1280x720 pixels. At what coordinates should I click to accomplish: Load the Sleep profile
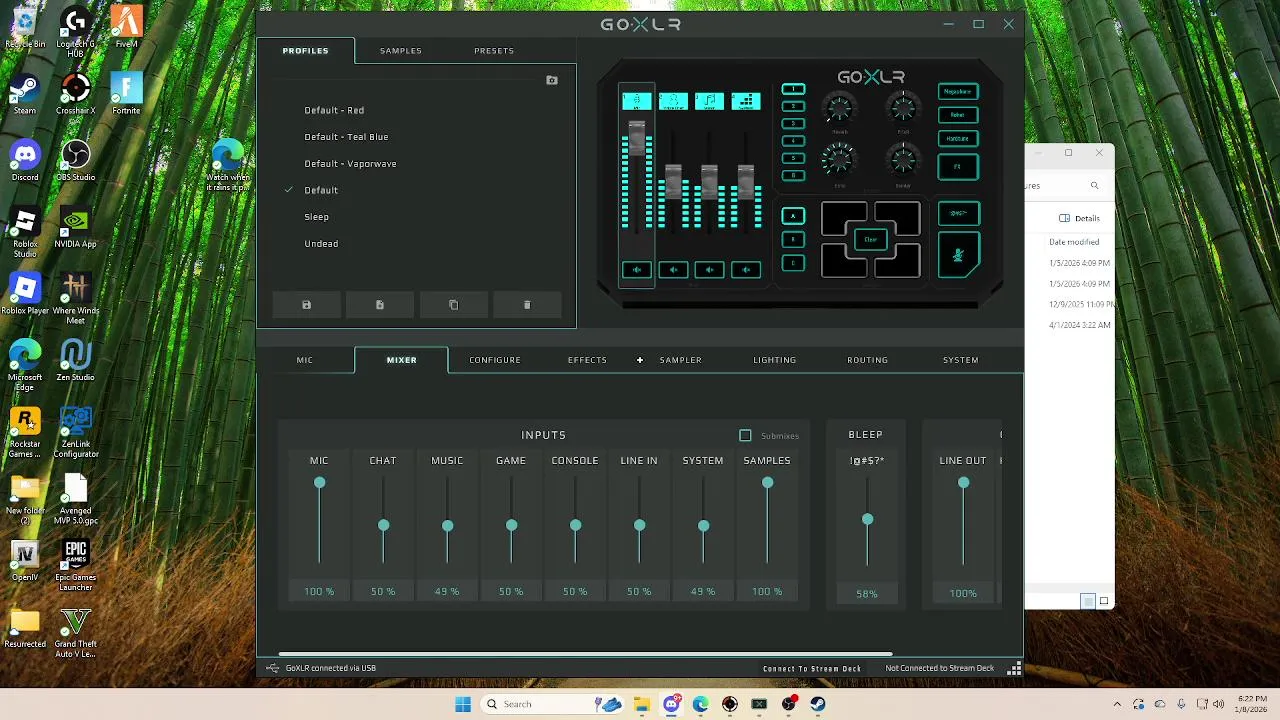tap(316, 217)
